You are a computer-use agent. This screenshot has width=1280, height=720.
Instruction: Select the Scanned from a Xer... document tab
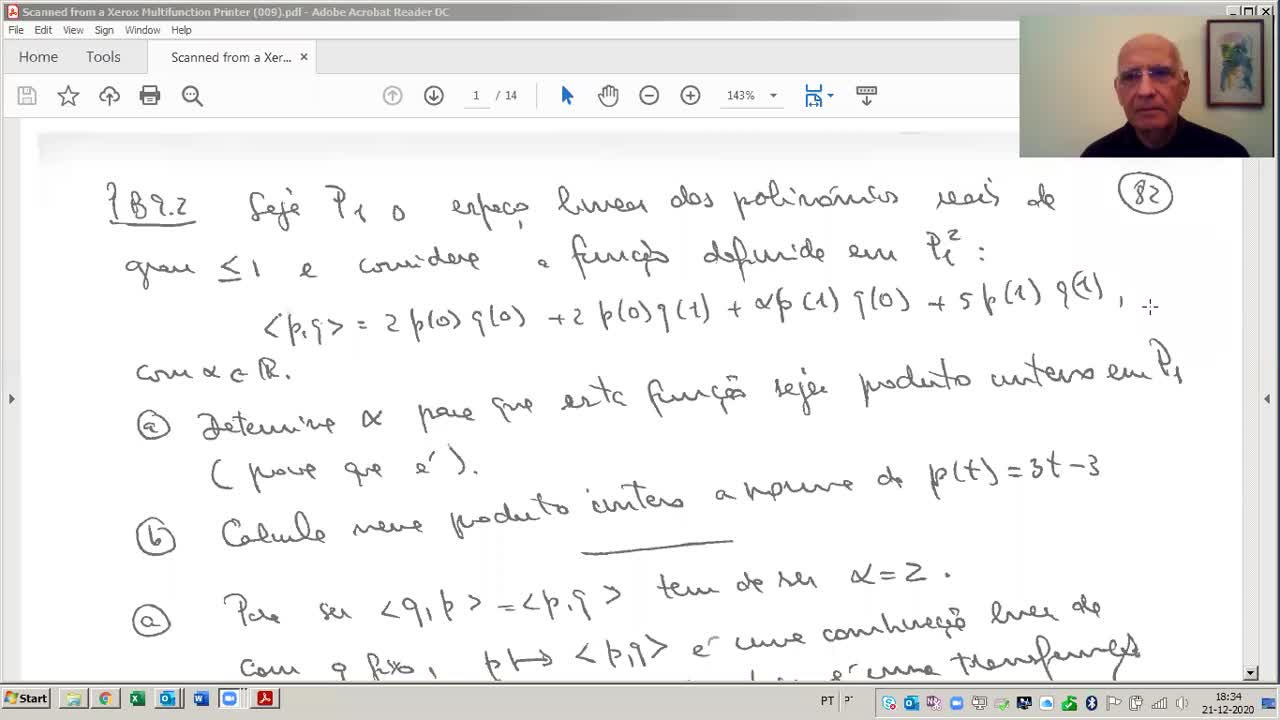pos(231,57)
